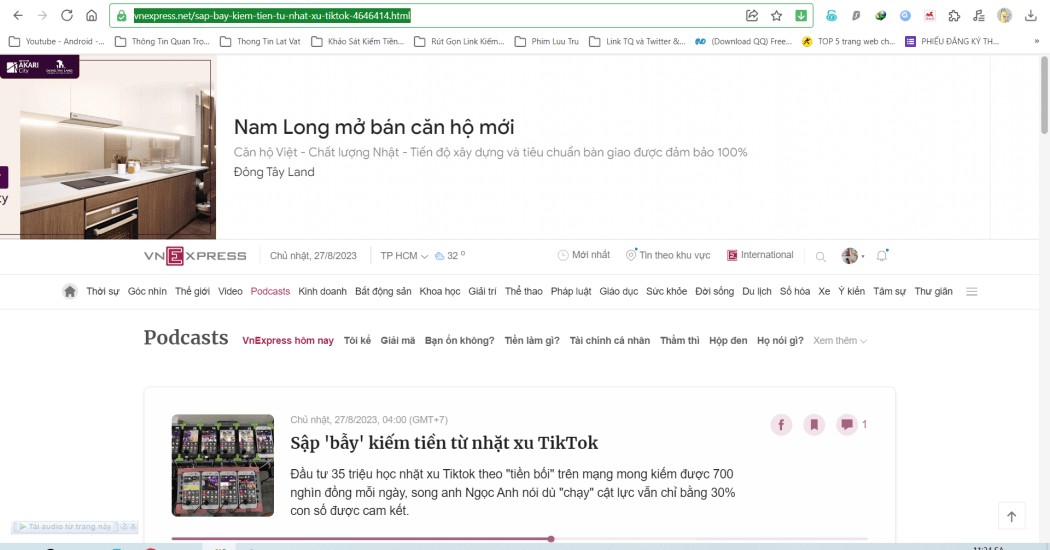Open the browser profile avatar
This screenshot has height=550, width=1050.
(x=1004, y=15)
